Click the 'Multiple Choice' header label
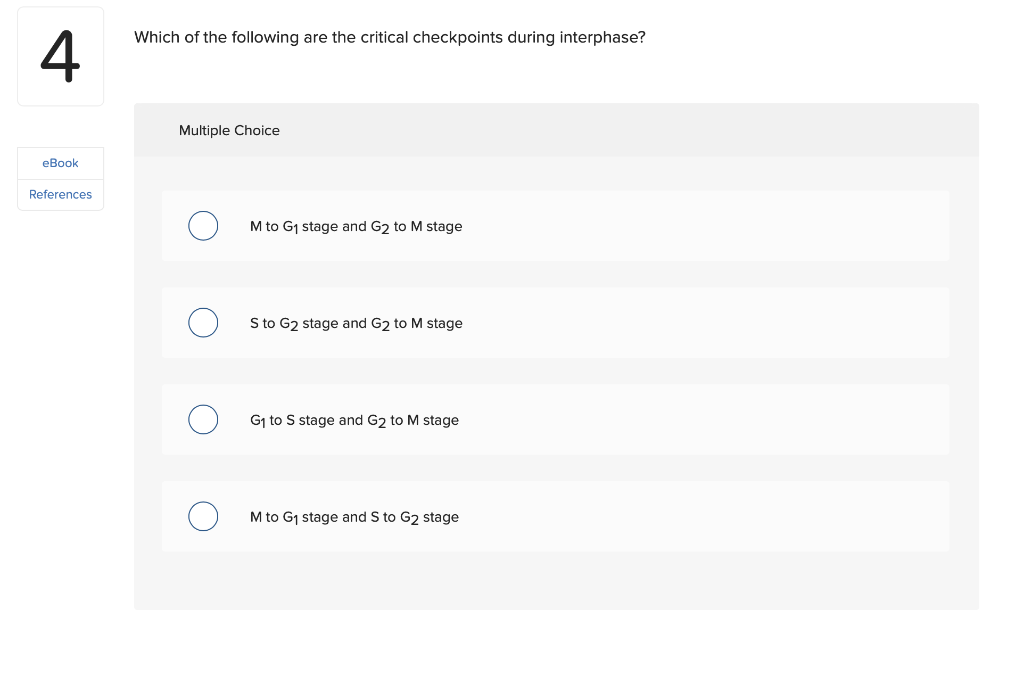 [x=229, y=130]
